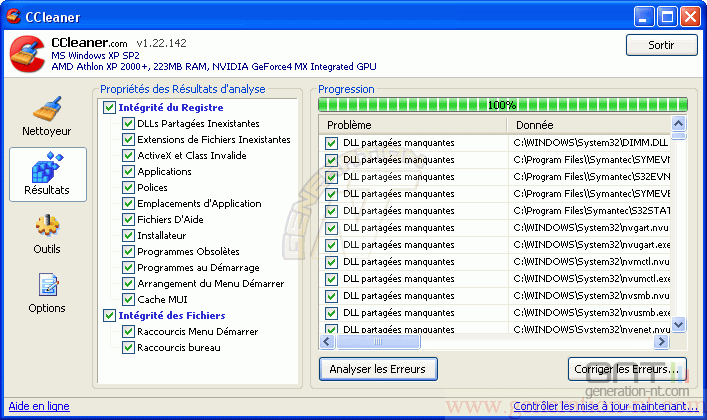Toggle the Cache MUI checkbox

point(128,300)
